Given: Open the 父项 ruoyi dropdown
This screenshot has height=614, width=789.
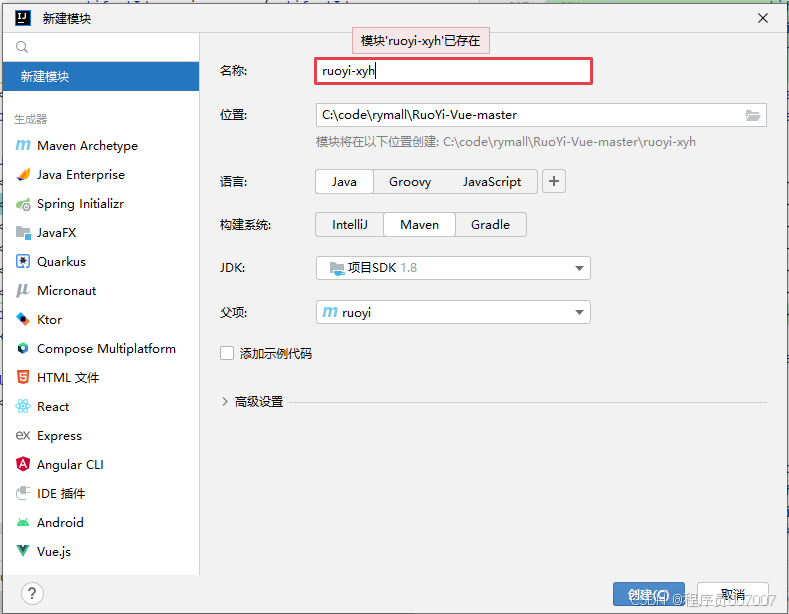Looking at the screenshot, I should point(453,313).
